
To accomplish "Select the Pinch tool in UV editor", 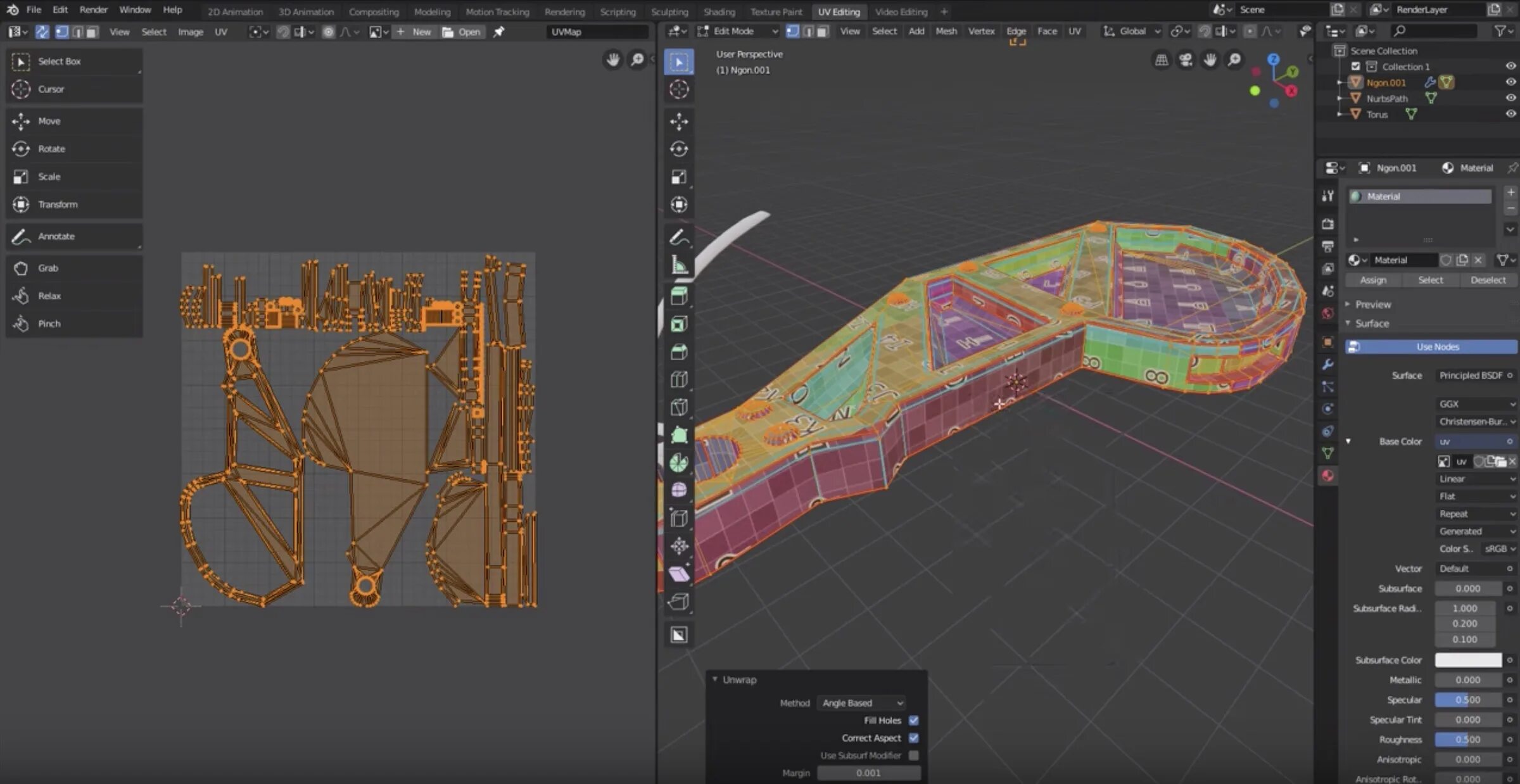I will [x=49, y=324].
